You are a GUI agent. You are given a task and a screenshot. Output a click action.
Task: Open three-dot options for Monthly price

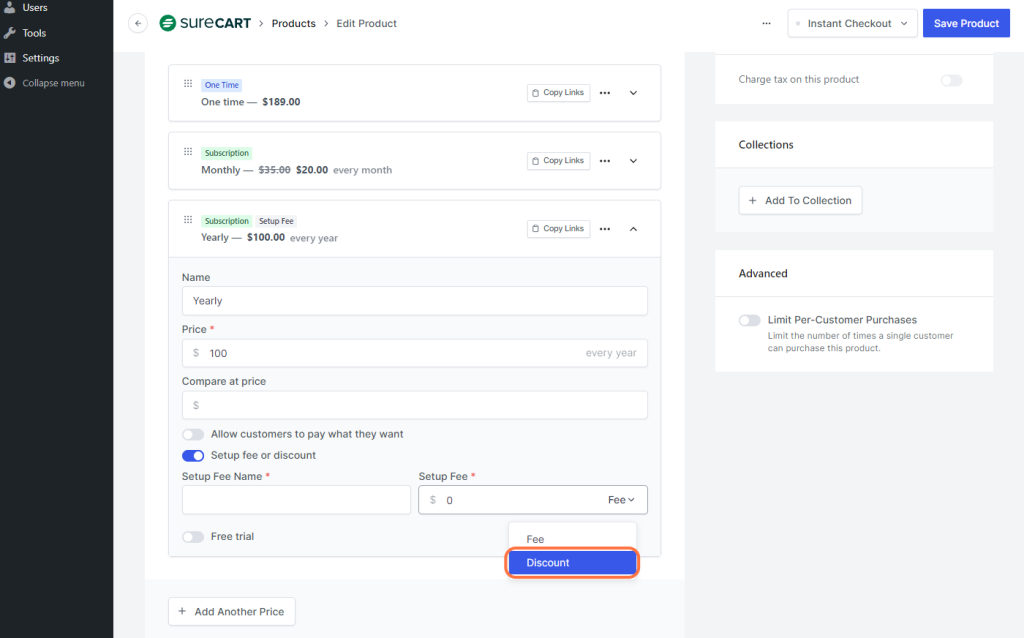[x=605, y=161]
